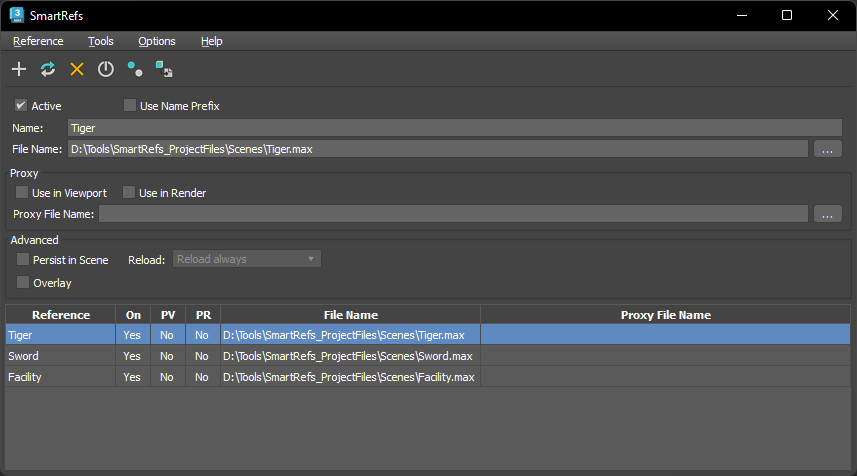Open the Reference menu
This screenshot has width=857, height=476.
[38, 42]
